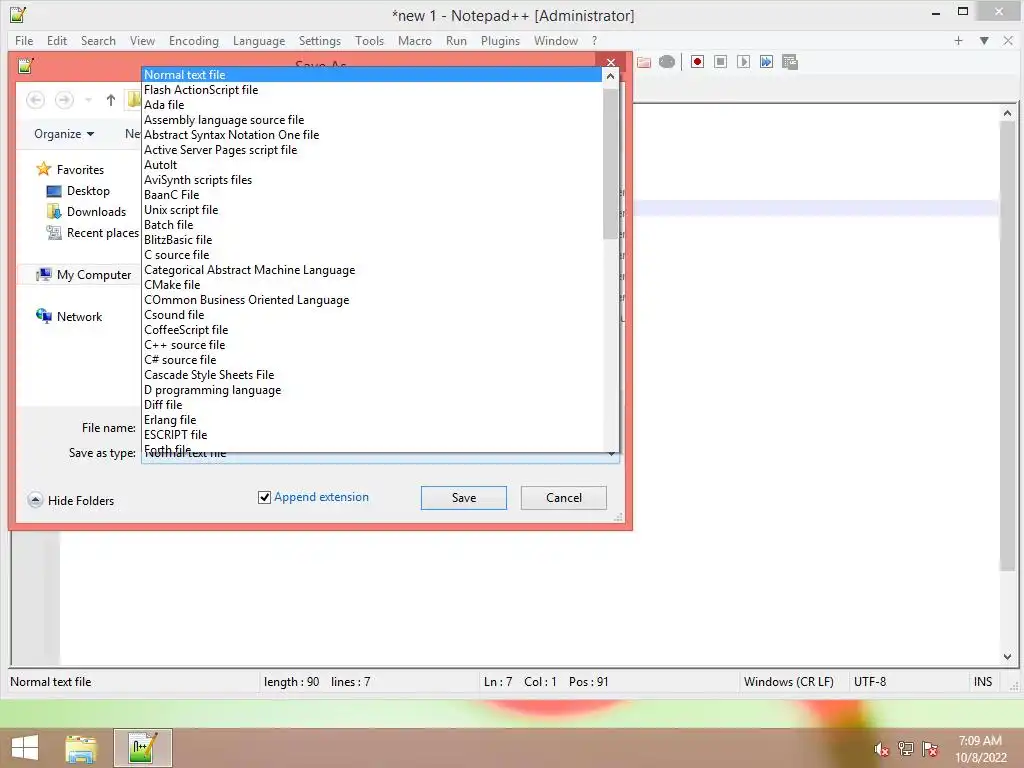Open the Macro menu
The height and width of the screenshot is (768, 1024).
pyautogui.click(x=415, y=40)
